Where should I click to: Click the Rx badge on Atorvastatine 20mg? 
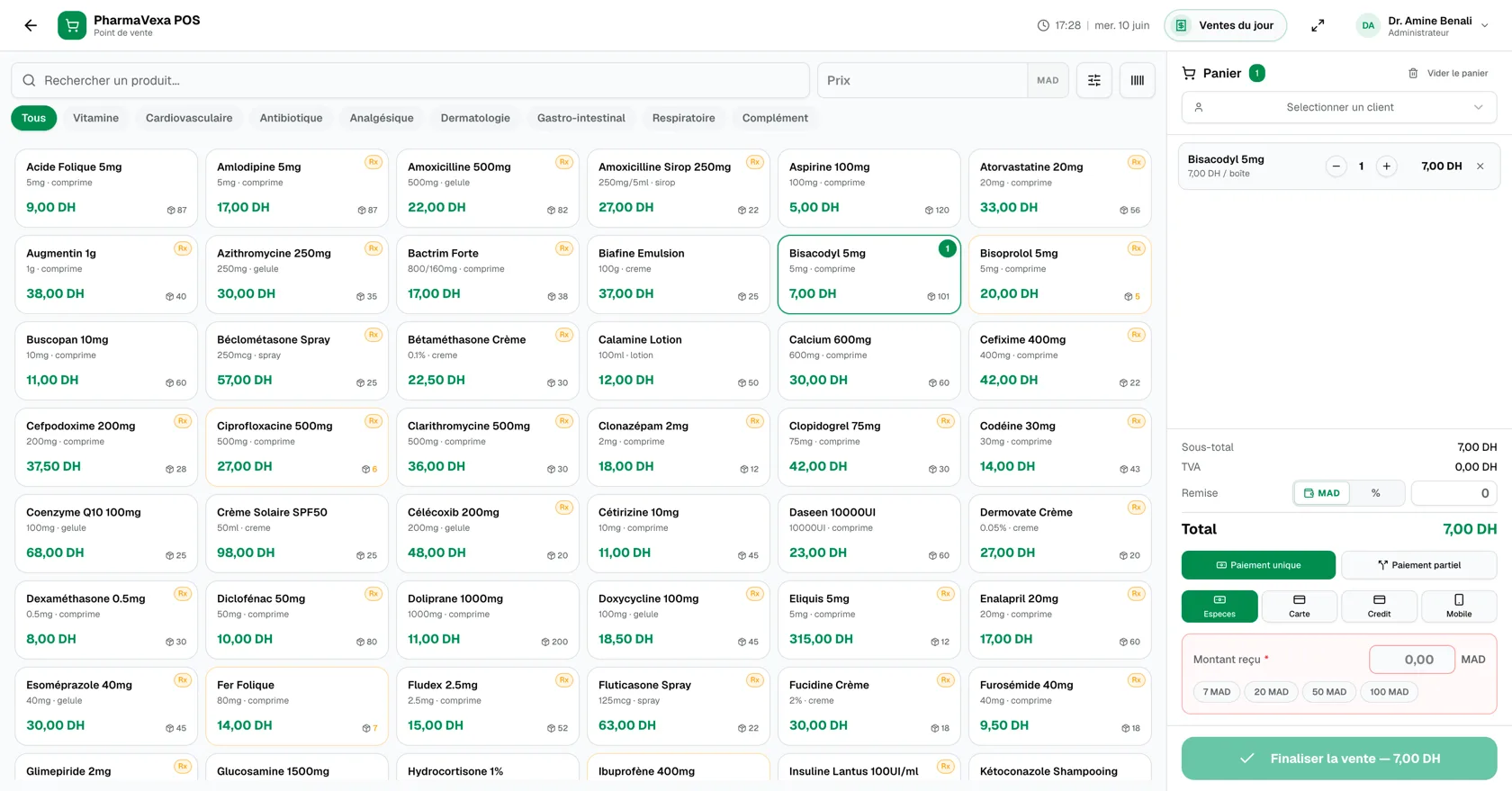click(1137, 162)
